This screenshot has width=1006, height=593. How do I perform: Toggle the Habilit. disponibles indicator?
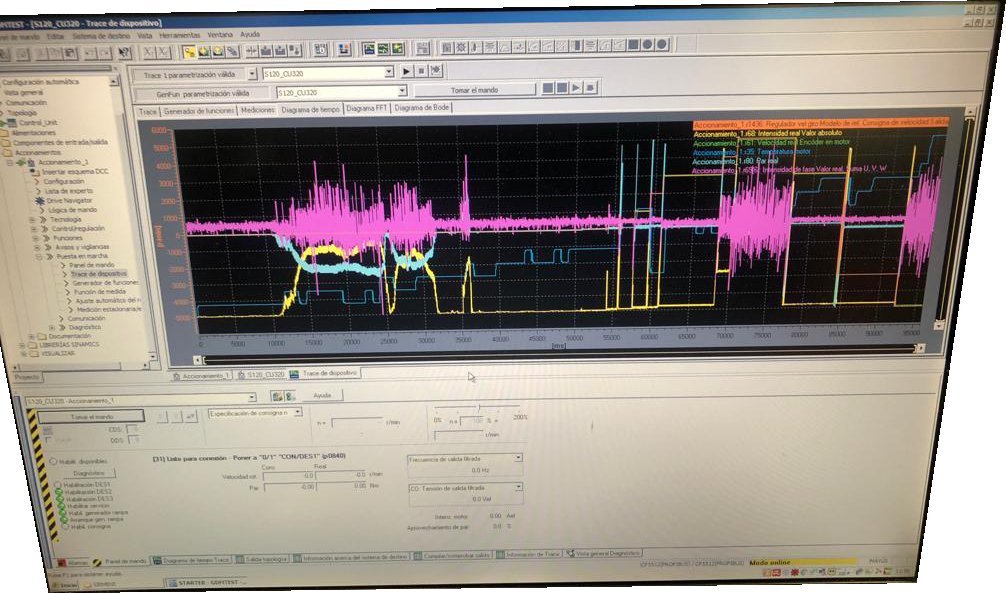(x=54, y=461)
